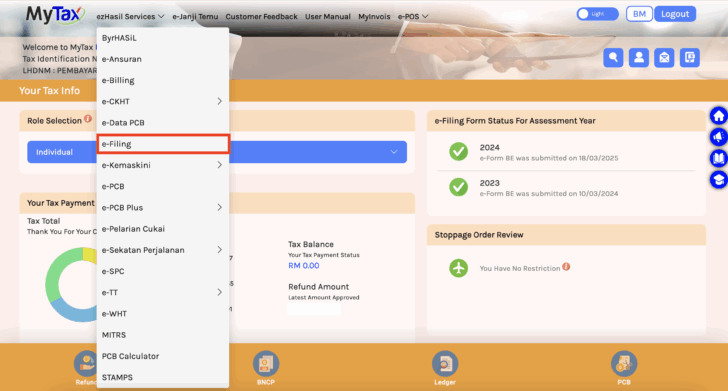This screenshot has height=391, width=728.
Task: Expand the ezHasil Services dropdown
Action: click(x=130, y=16)
